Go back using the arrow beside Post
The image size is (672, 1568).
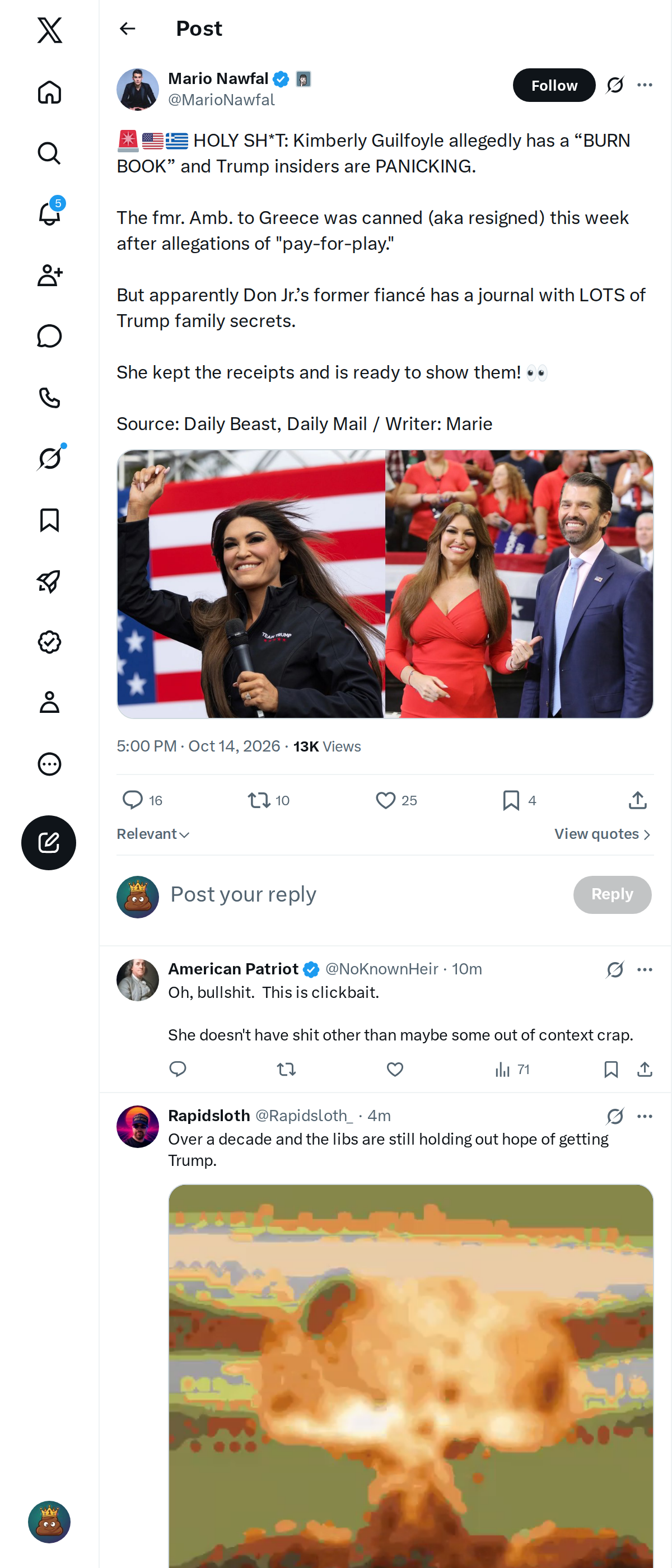point(127,29)
